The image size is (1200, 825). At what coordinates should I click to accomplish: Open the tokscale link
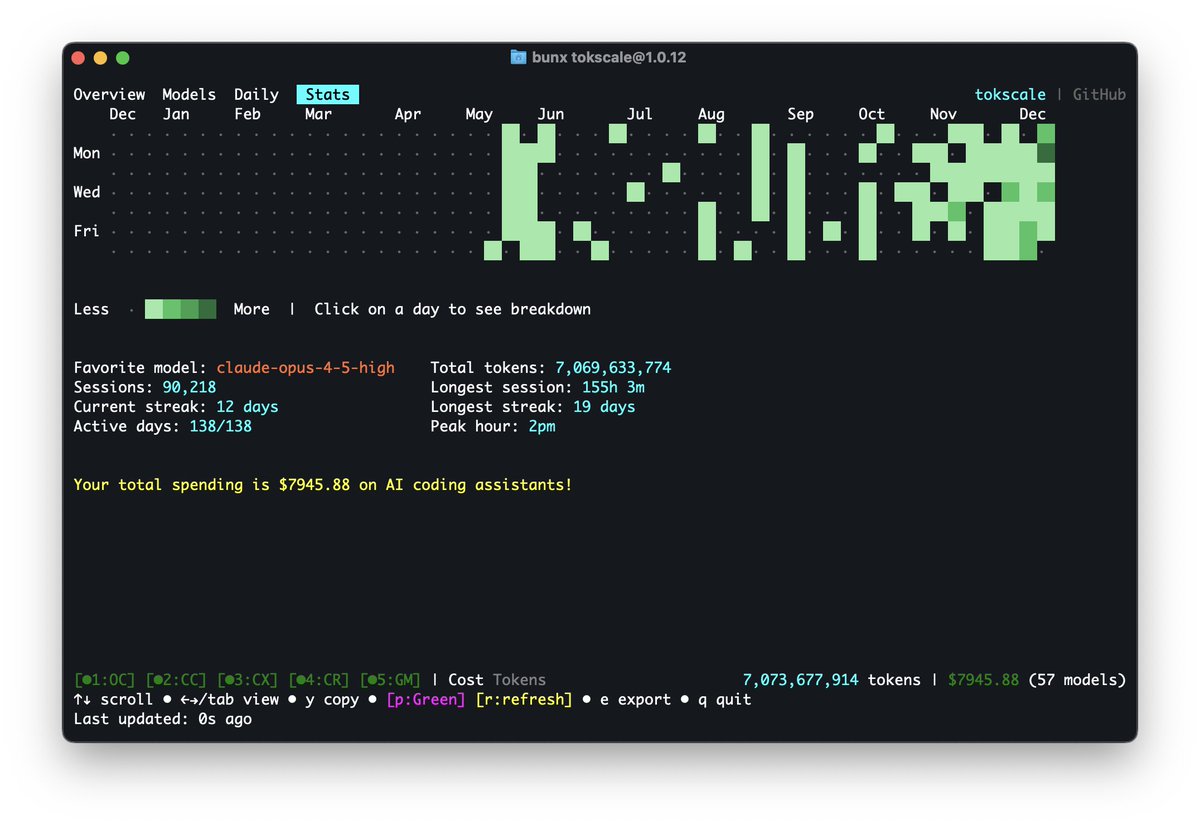(x=1010, y=94)
